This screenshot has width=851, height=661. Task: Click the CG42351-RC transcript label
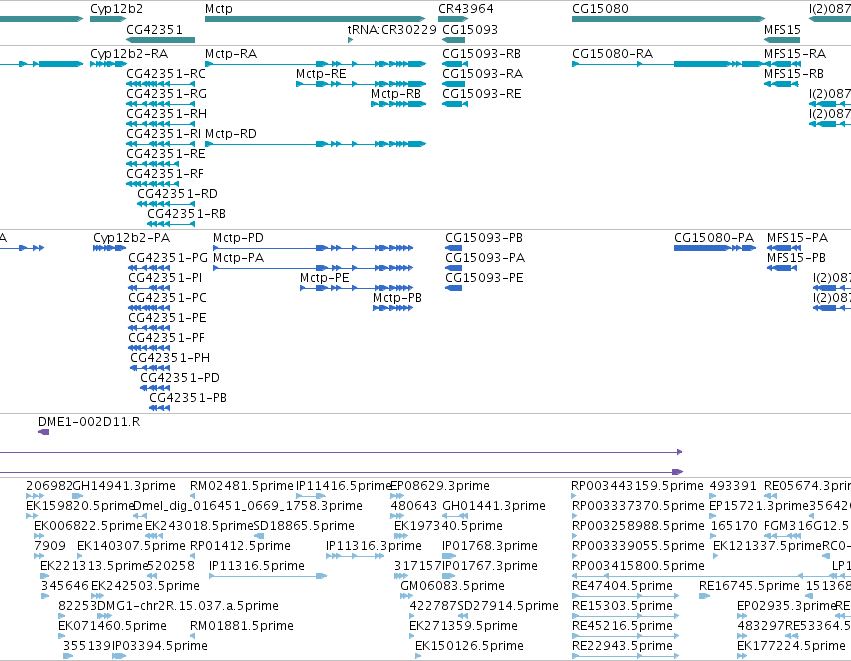[x=166, y=74]
